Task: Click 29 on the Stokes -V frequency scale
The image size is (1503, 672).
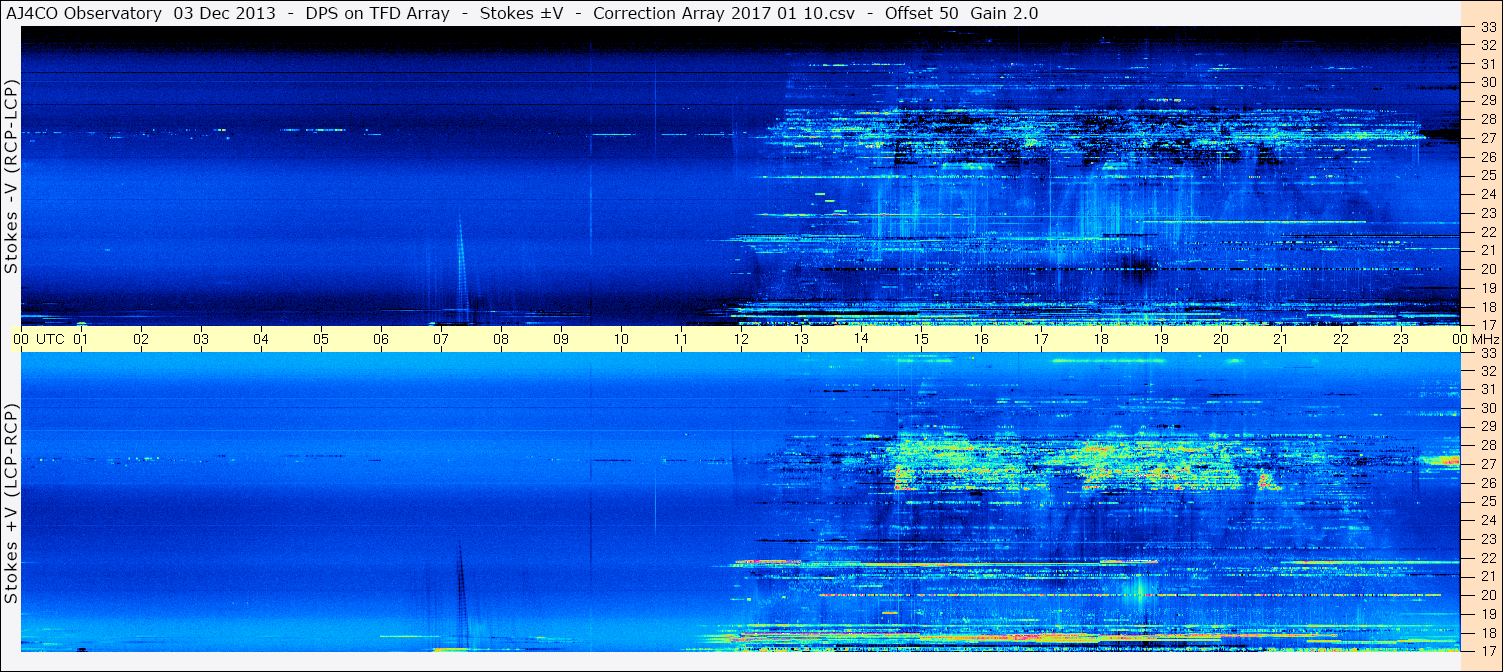Action: (1487, 100)
